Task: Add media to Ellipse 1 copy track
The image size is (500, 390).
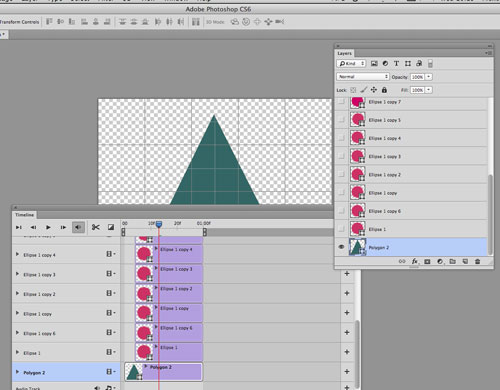Action: [347, 313]
